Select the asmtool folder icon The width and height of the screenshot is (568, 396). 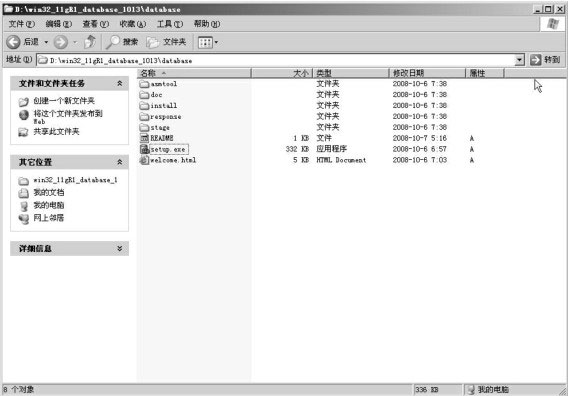pos(144,84)
